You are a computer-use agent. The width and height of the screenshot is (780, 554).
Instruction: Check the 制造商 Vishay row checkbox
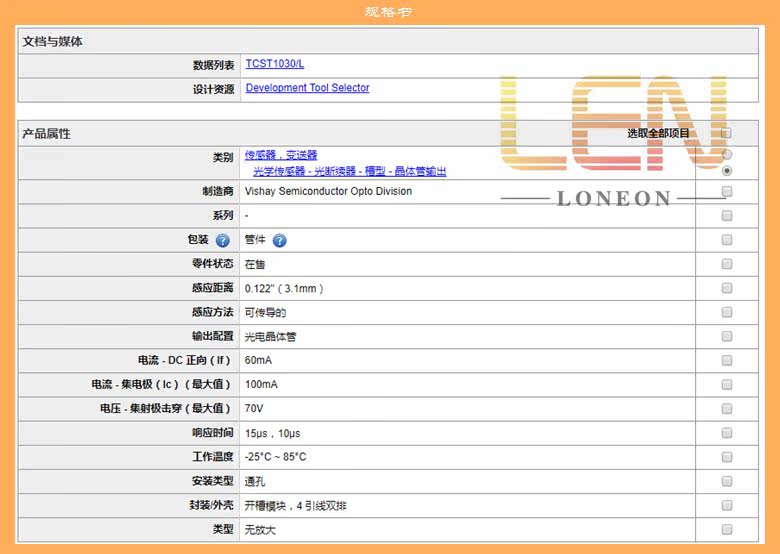click(727, 191)
